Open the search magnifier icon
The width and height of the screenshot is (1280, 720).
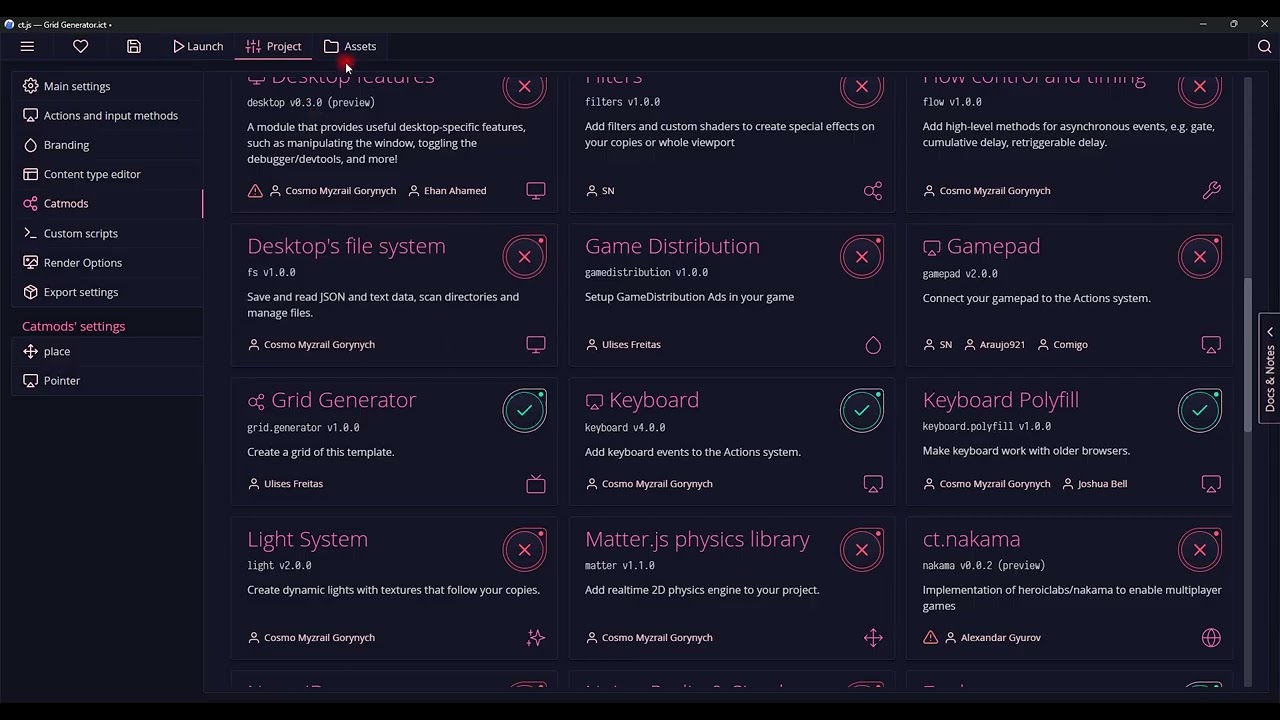[1264, 46]
